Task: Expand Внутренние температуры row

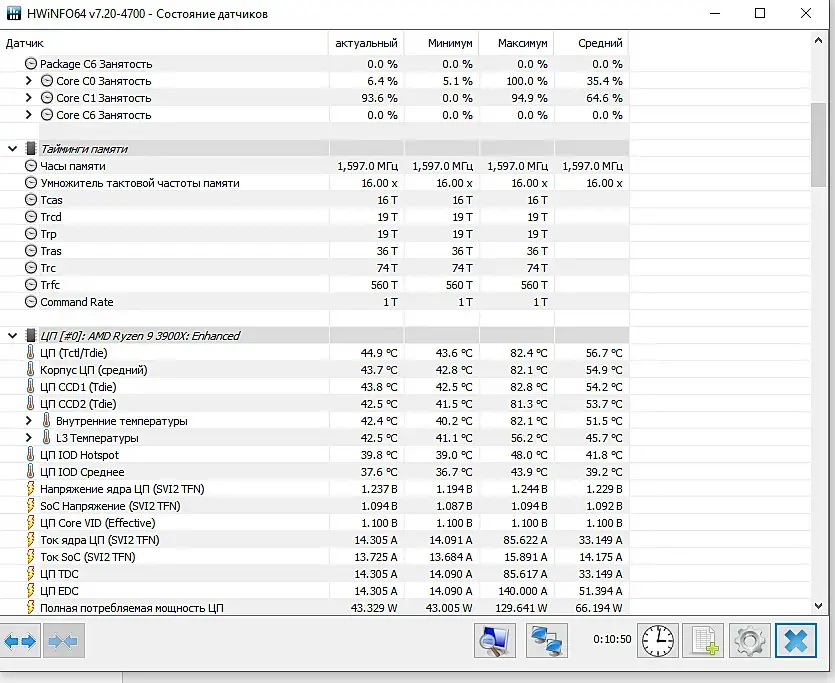Action: (x=29, y=421)
